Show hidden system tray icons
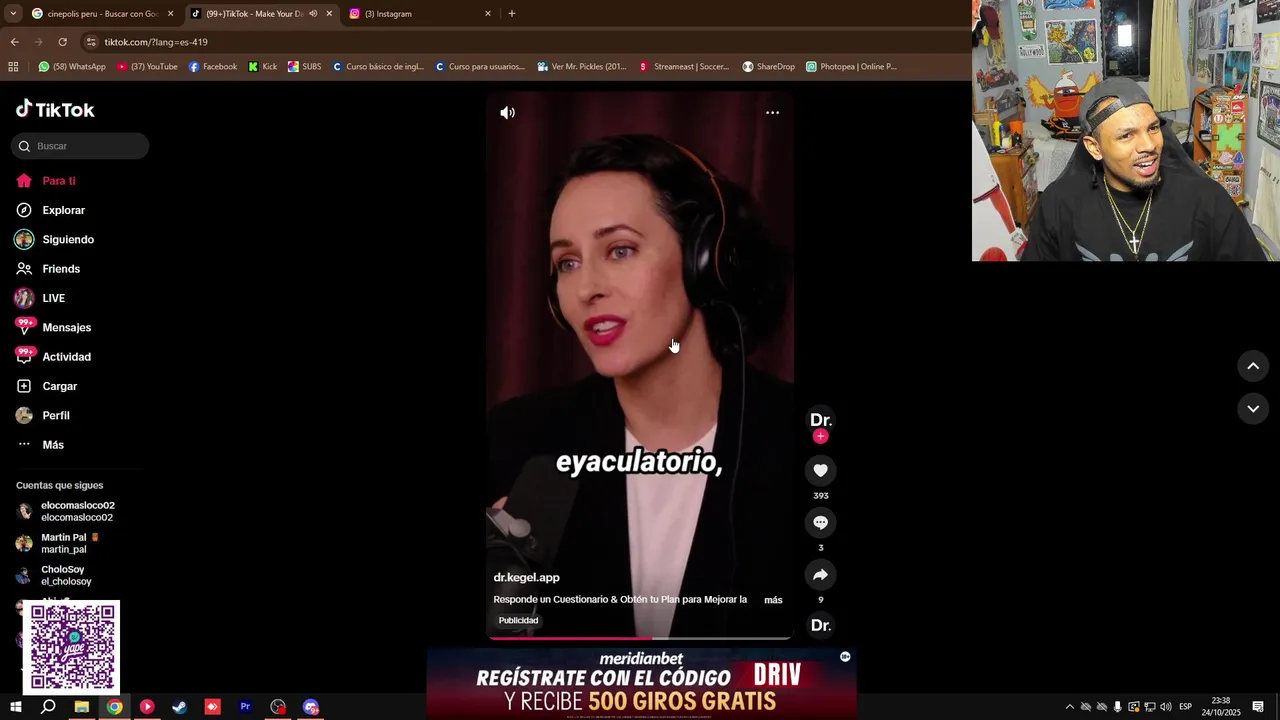The image size is (1280, 720). (x=1069, y=707)
